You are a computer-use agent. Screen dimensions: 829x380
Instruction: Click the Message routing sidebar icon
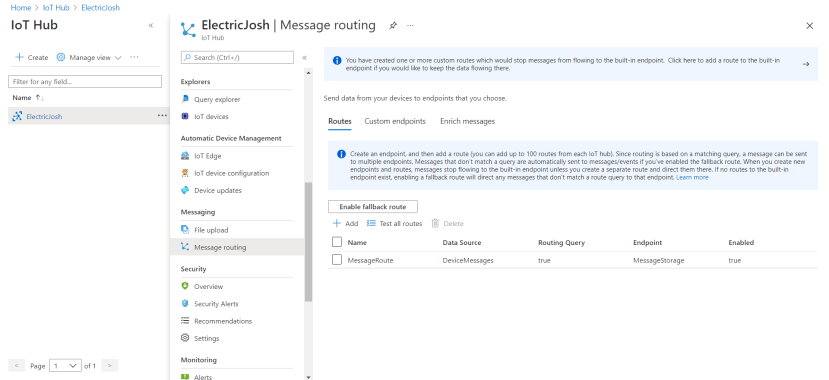click(x=185, y=247)
